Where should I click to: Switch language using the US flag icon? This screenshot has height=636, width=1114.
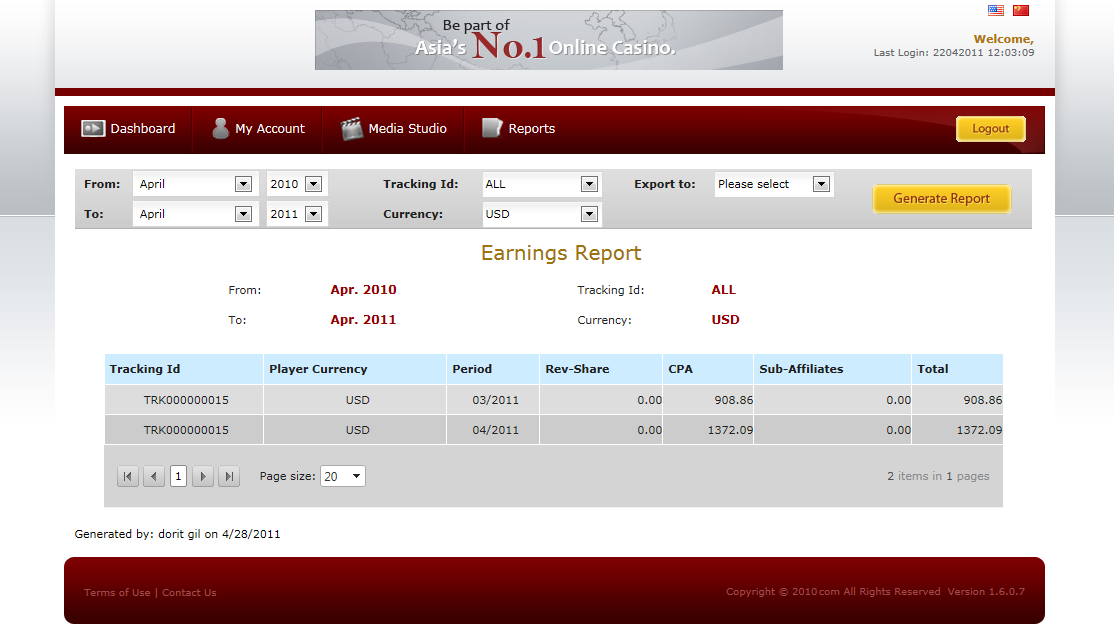tap(996, 11)
